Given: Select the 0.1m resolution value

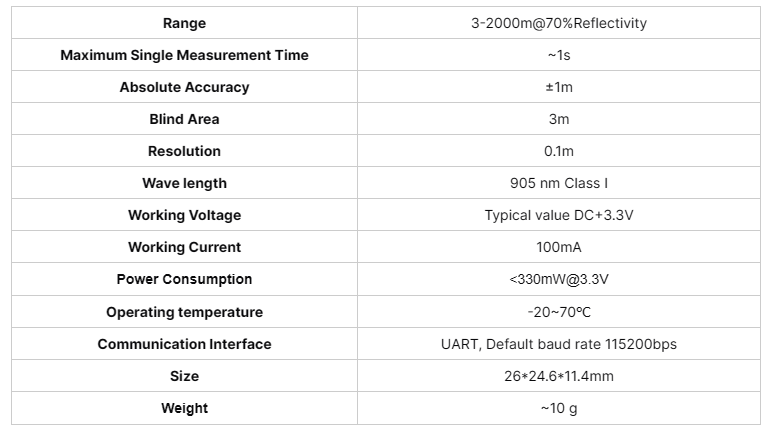Looking at the screenshot, I should point(558,151).
